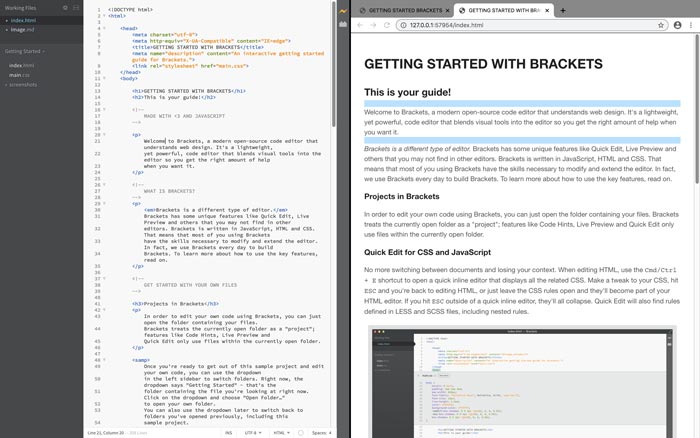Click the Working Files header label
Screen dimensions: 700x438
pos(21,8)
